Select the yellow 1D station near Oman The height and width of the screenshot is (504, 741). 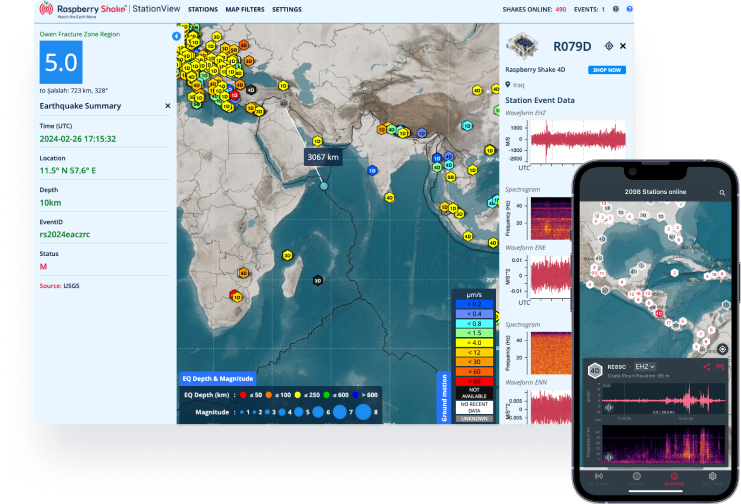(x=317, y=141)
